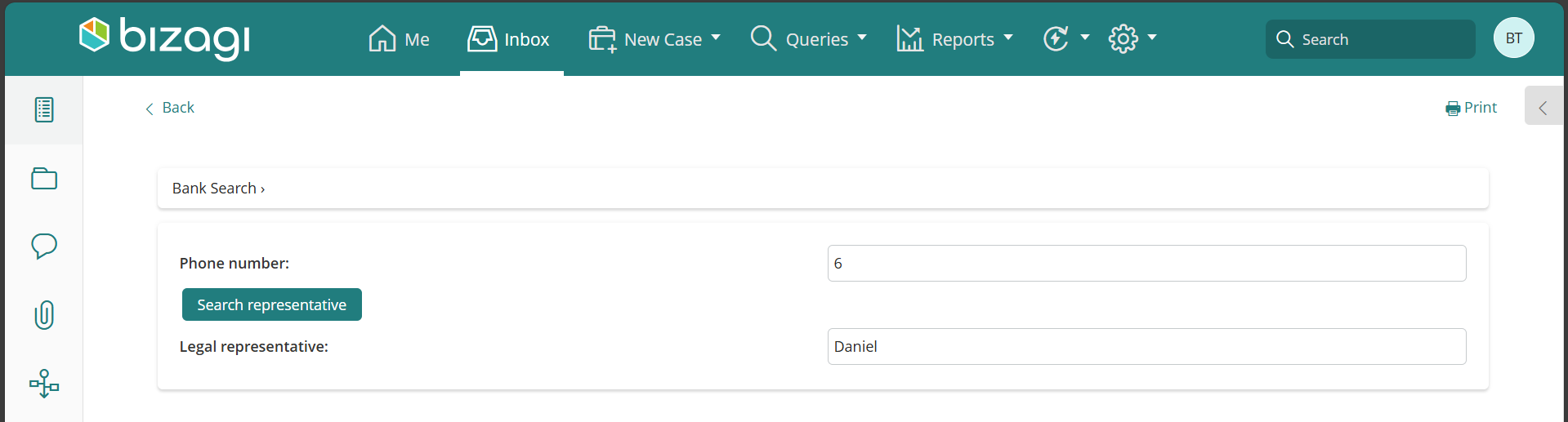Viewport: 1568px width, 422px height.
Task: Expand the Reports dropdown
Action: click(x=954, y=39)
